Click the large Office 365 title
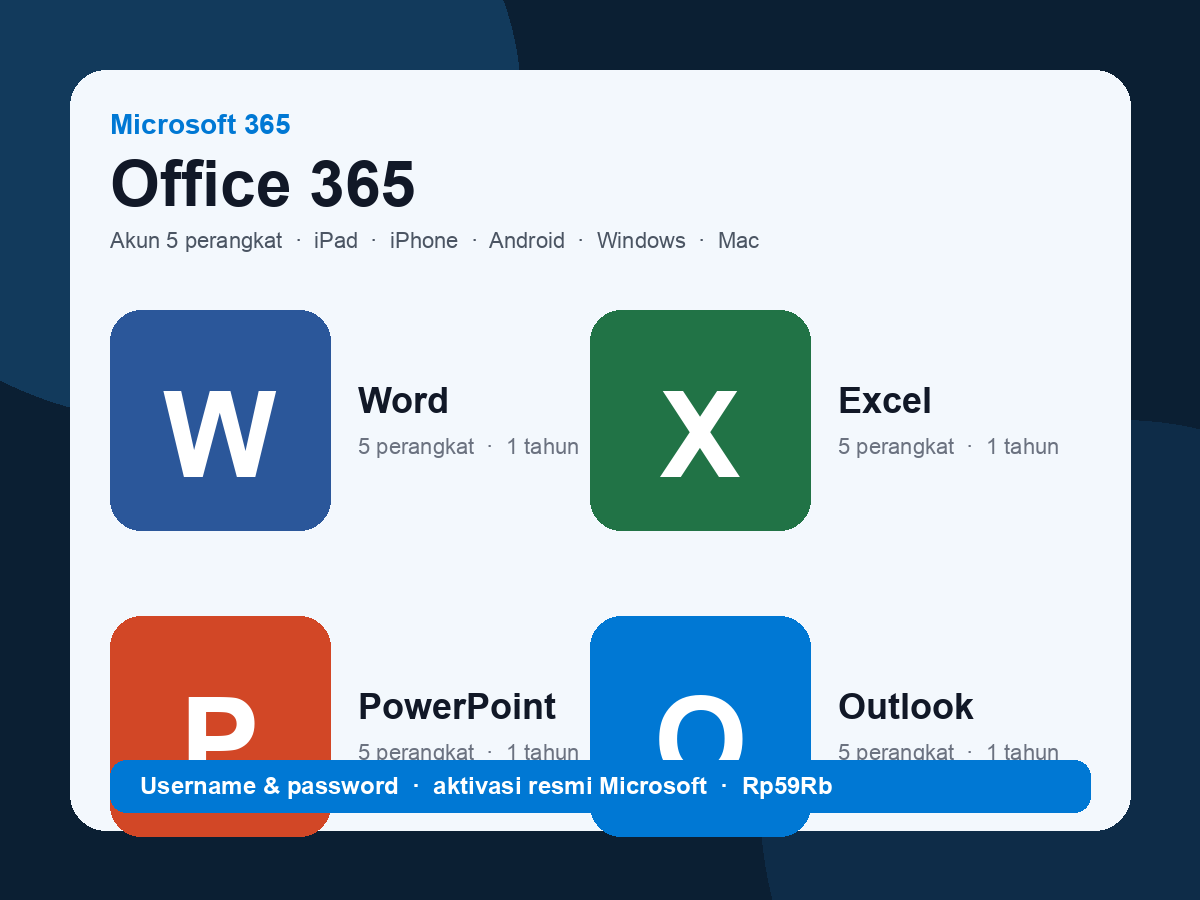 click(x=263, y=183)
